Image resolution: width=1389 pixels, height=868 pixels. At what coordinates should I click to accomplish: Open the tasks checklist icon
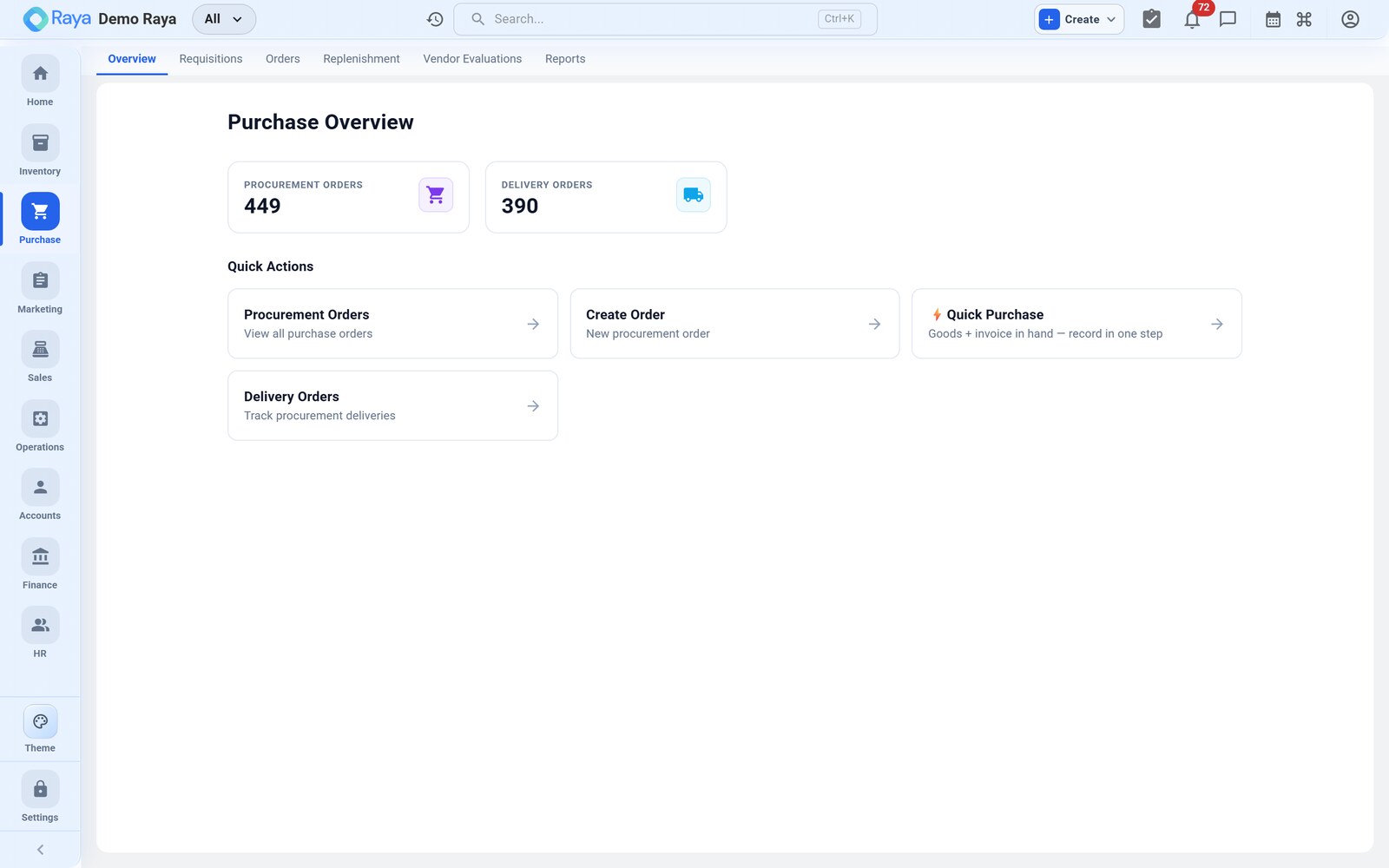(x=1152, y=19)
